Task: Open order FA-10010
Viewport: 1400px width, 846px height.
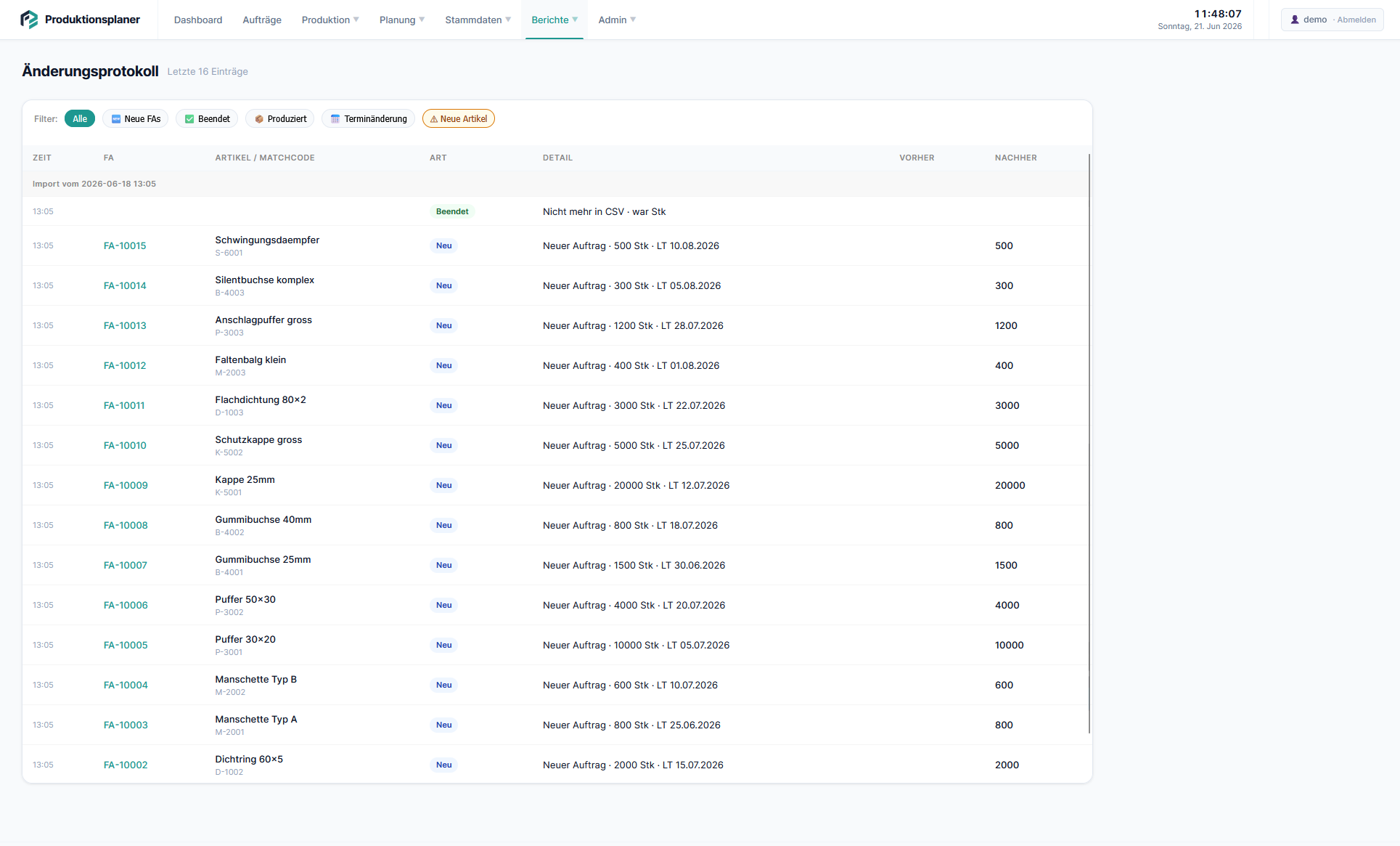Action: 125,445
